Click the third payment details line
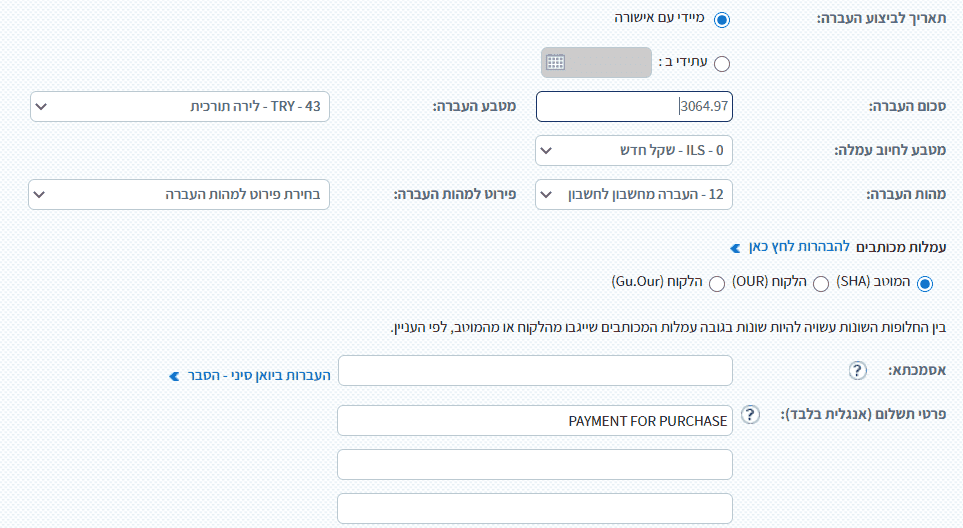Screen dimensions: 963x528 tap(535, 508)
